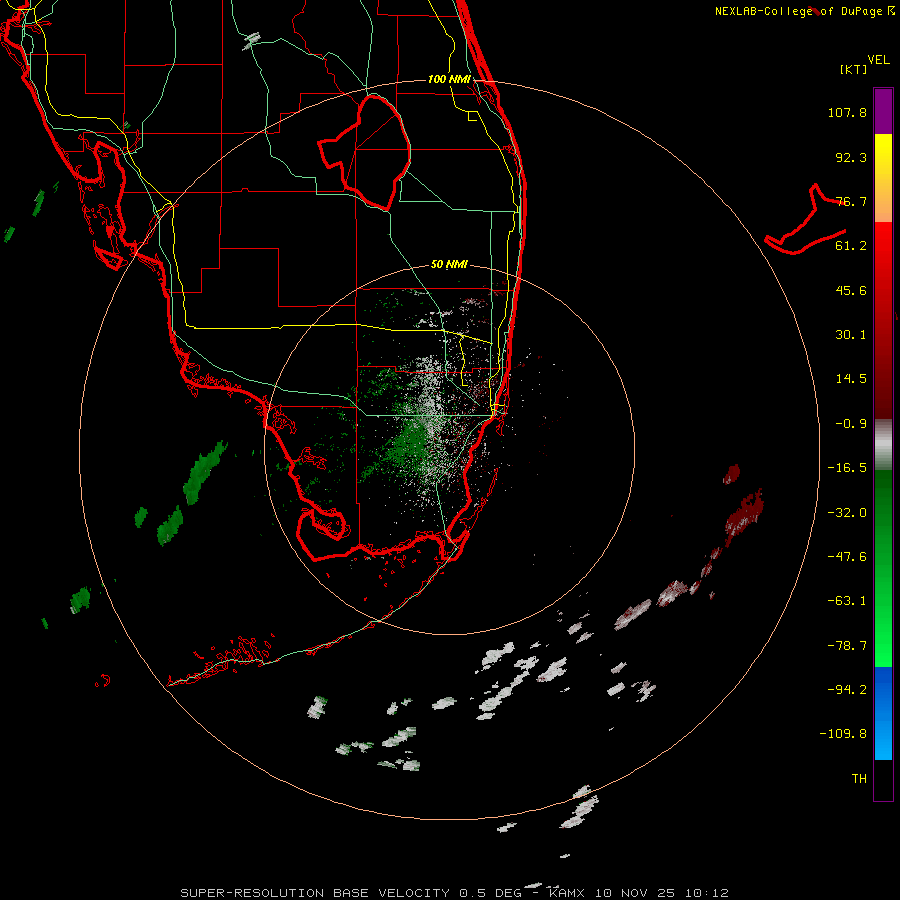
Task: Select the -63.1 legend value
Action: tap(847, 601)
